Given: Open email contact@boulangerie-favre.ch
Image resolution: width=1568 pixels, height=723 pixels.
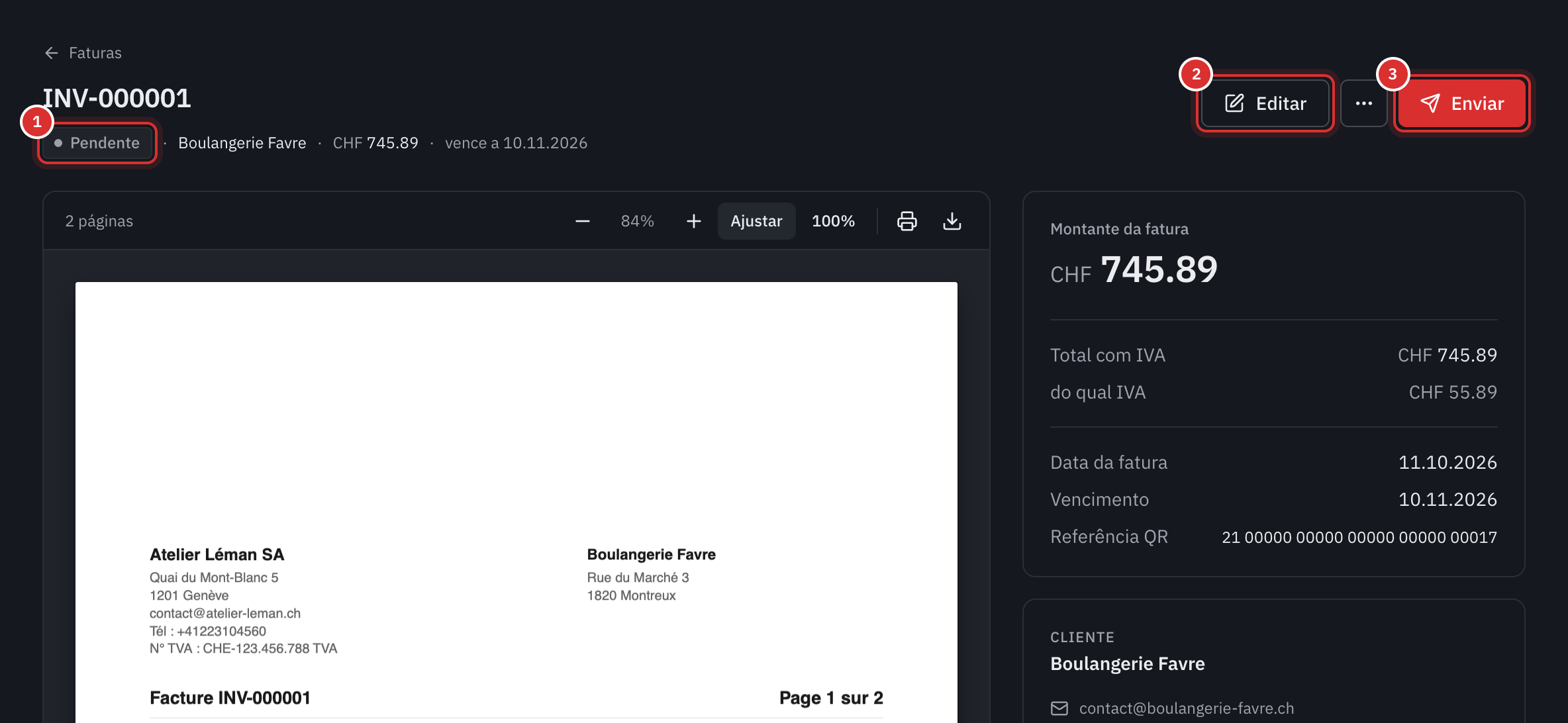Looking at the screenshot, I should coord(1187,708).
